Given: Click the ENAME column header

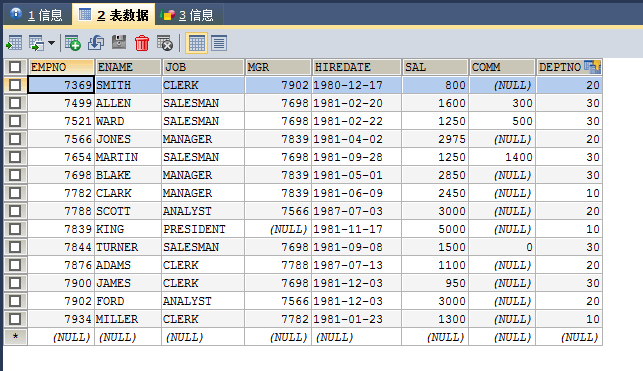Looking at the screenshot, I should point(128,67).
